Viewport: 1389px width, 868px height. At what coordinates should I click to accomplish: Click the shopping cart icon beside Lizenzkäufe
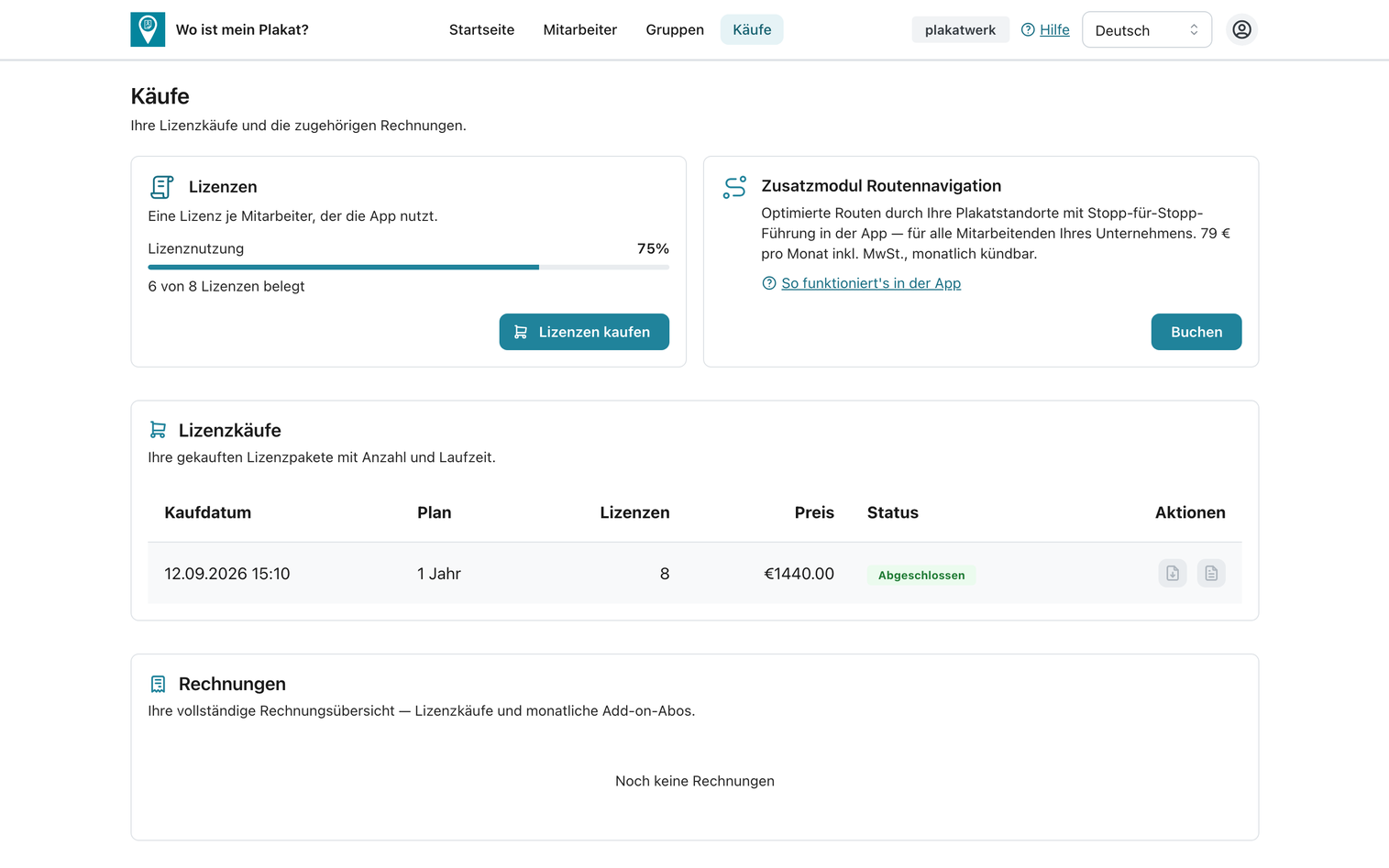tap(158, 430)
